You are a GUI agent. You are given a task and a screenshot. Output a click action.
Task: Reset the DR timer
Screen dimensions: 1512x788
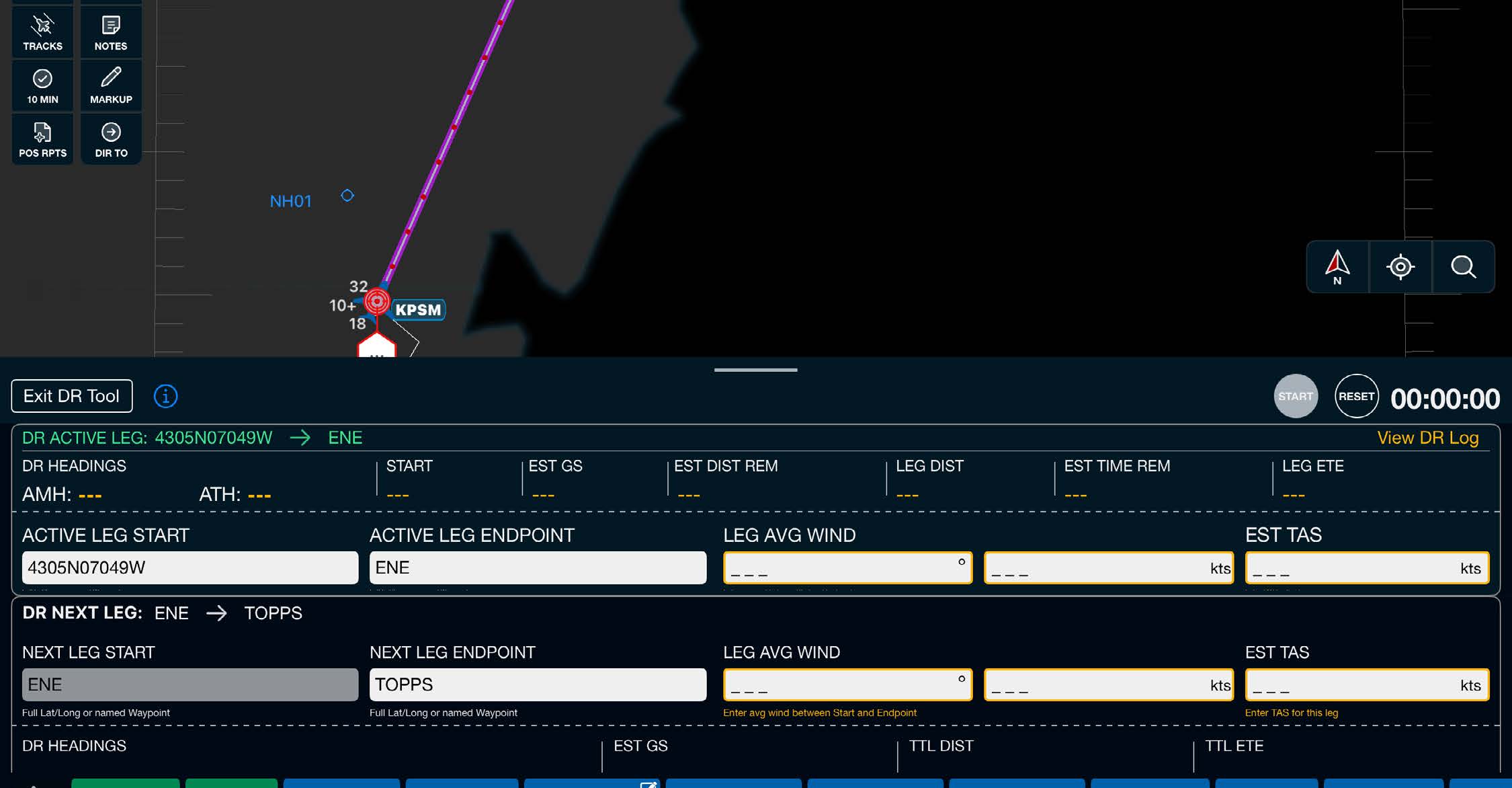pyautogui.click(x=1356, y=396)
